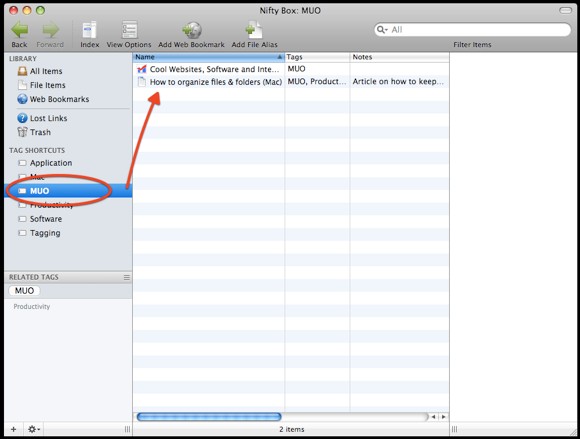Click the Trash can icon

(x=23, y=132)
